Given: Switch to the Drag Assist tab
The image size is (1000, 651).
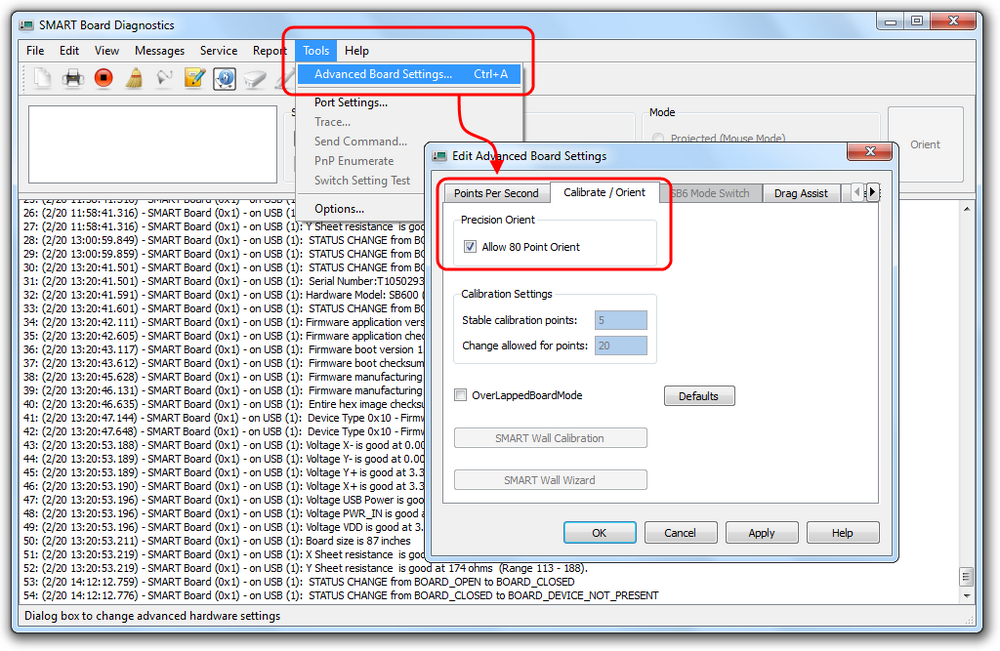Looking at the screenshot, I should (x=800, y=193).
